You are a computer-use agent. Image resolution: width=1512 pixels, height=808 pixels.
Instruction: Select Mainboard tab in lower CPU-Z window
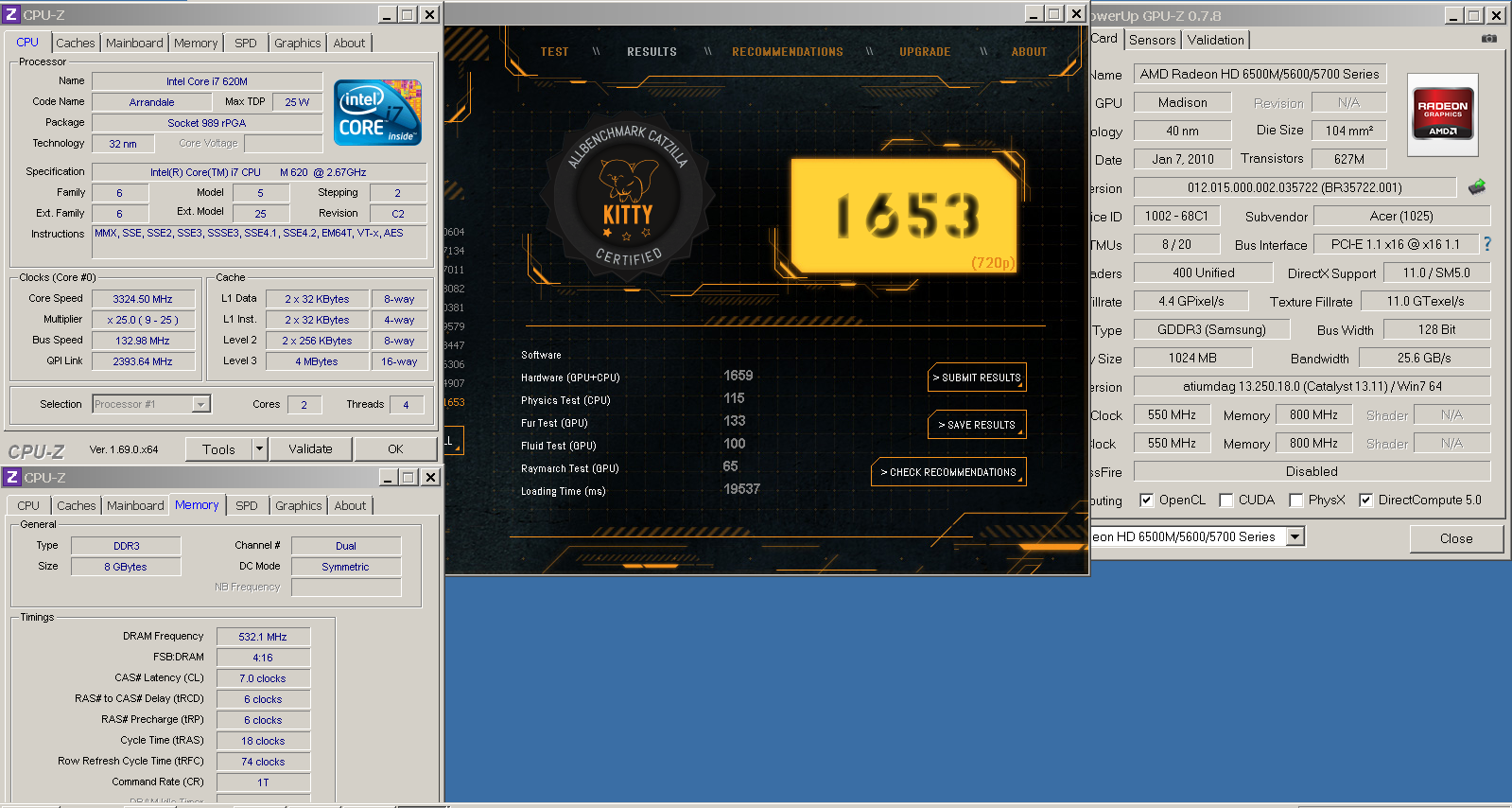pyautogui.click(x=135, y=505)
